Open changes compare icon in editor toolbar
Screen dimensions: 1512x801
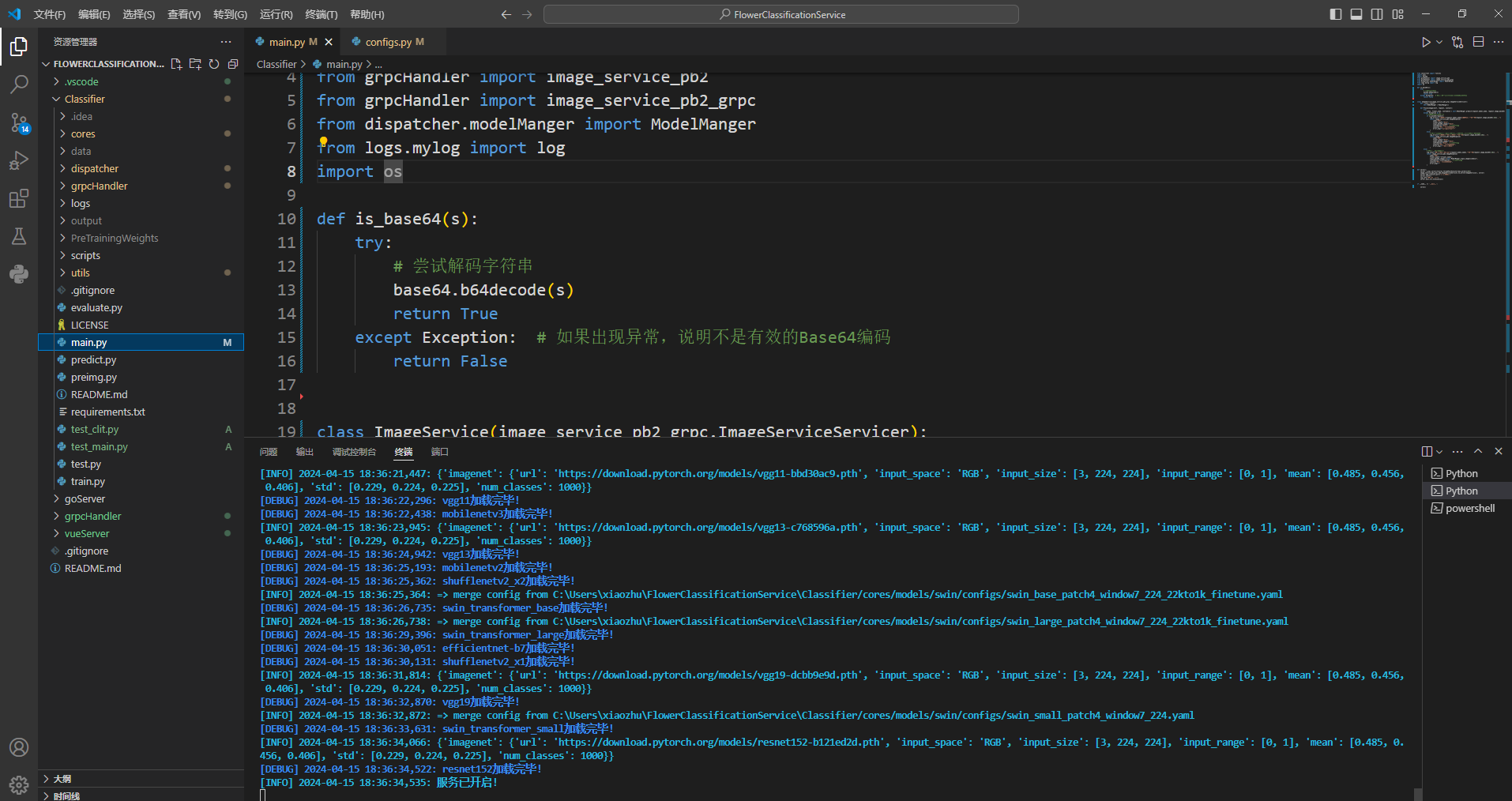[x=1457, y=42]
